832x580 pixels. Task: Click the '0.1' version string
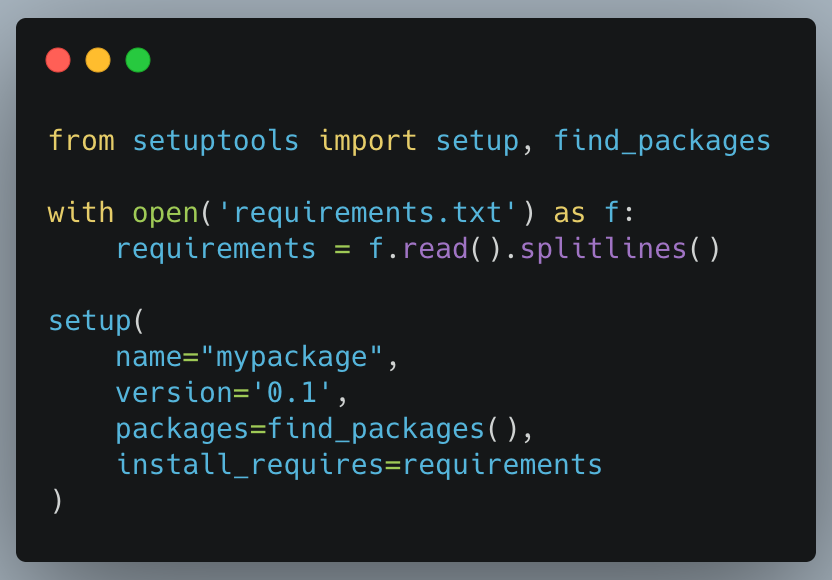(291, 393)
